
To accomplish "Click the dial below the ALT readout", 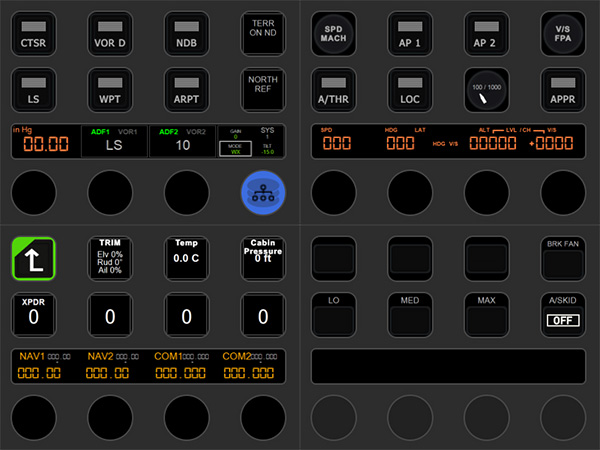I will tap(486, 192).
